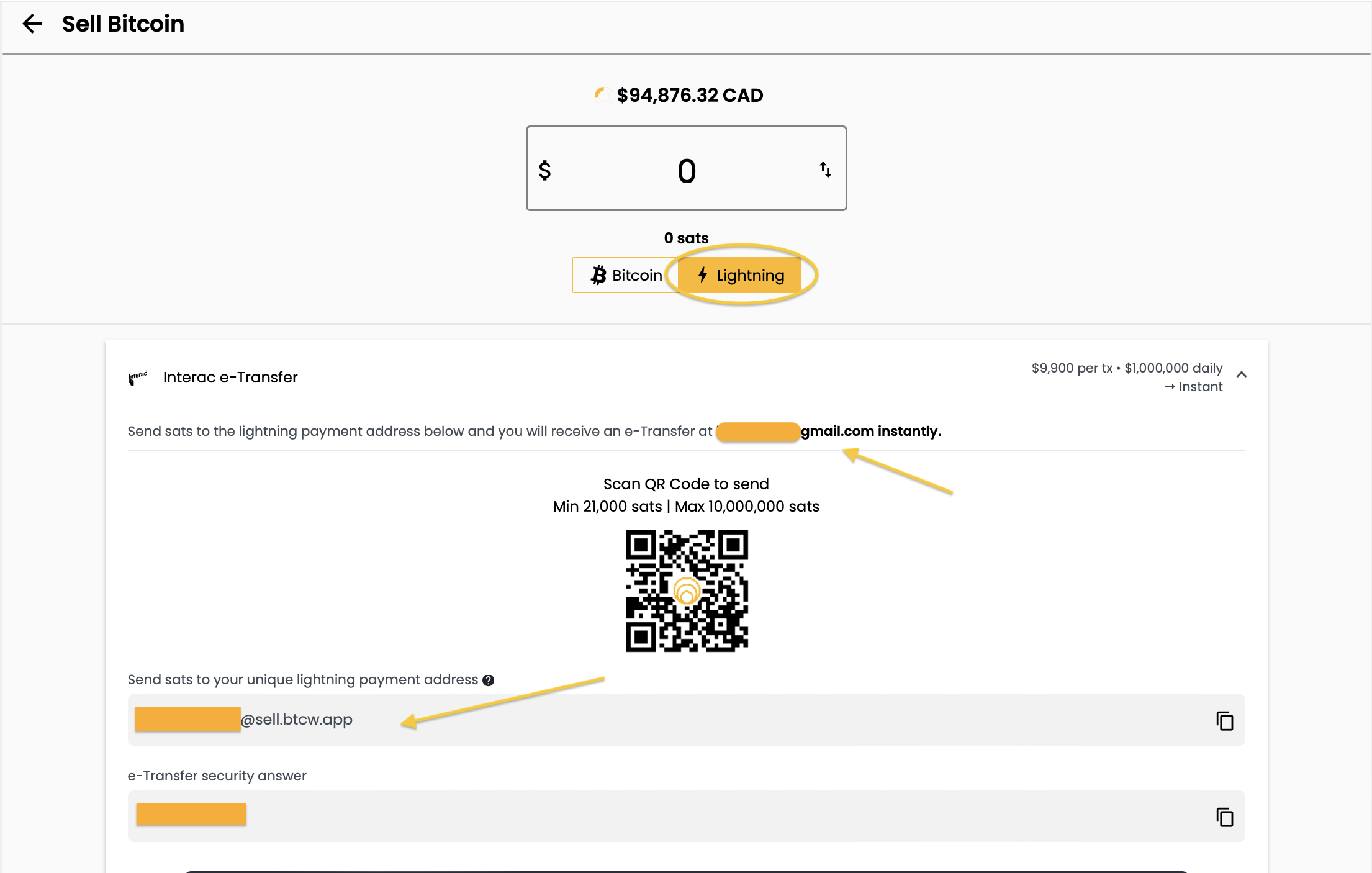This screenshot has height=873, width=1372.
Task: Go back using the arrow icon
Action: pyautogui.click(x=32, y=24)
